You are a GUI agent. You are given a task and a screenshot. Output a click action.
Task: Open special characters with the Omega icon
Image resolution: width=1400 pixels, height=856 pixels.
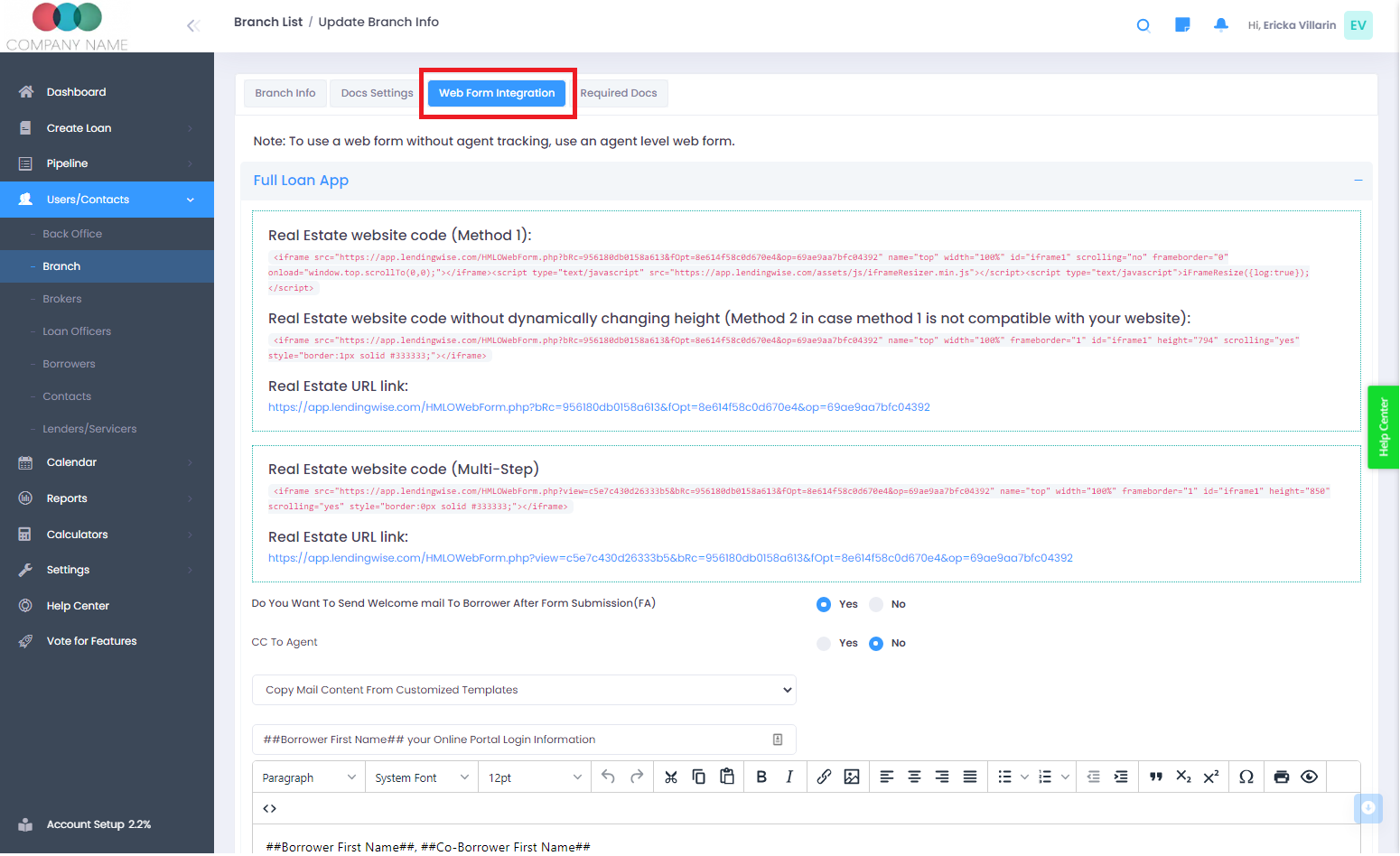(x=1246, y=777)
